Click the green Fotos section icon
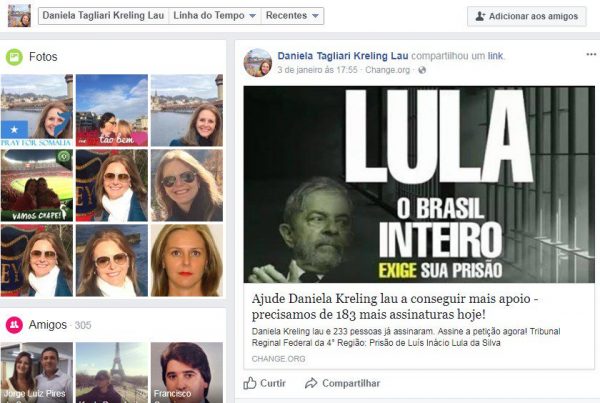This screenshot has height=403, width=600. [x=14, y=57]
